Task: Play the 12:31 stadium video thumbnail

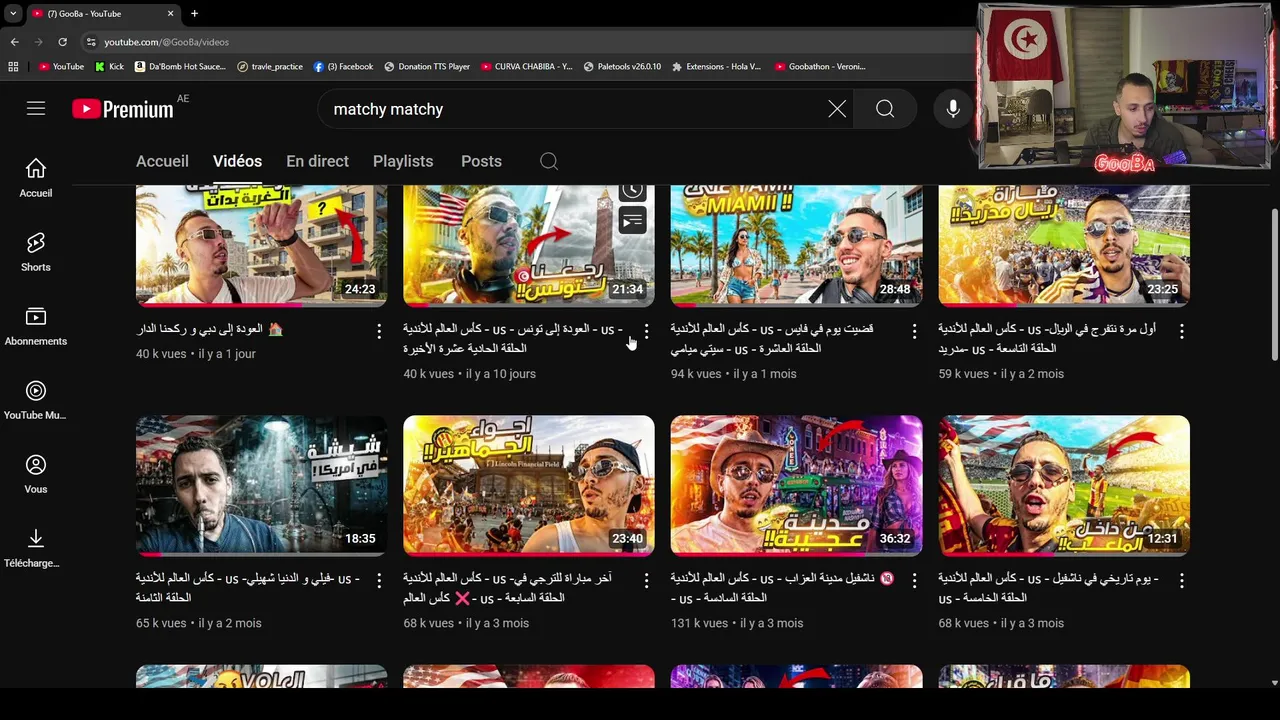Action: 1064,485
